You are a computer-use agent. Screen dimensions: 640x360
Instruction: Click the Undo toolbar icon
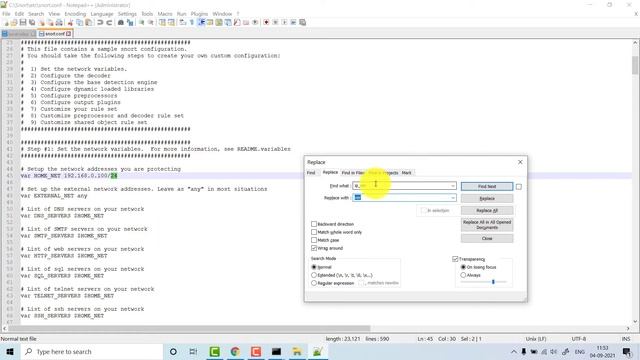[x=100, y=22]
